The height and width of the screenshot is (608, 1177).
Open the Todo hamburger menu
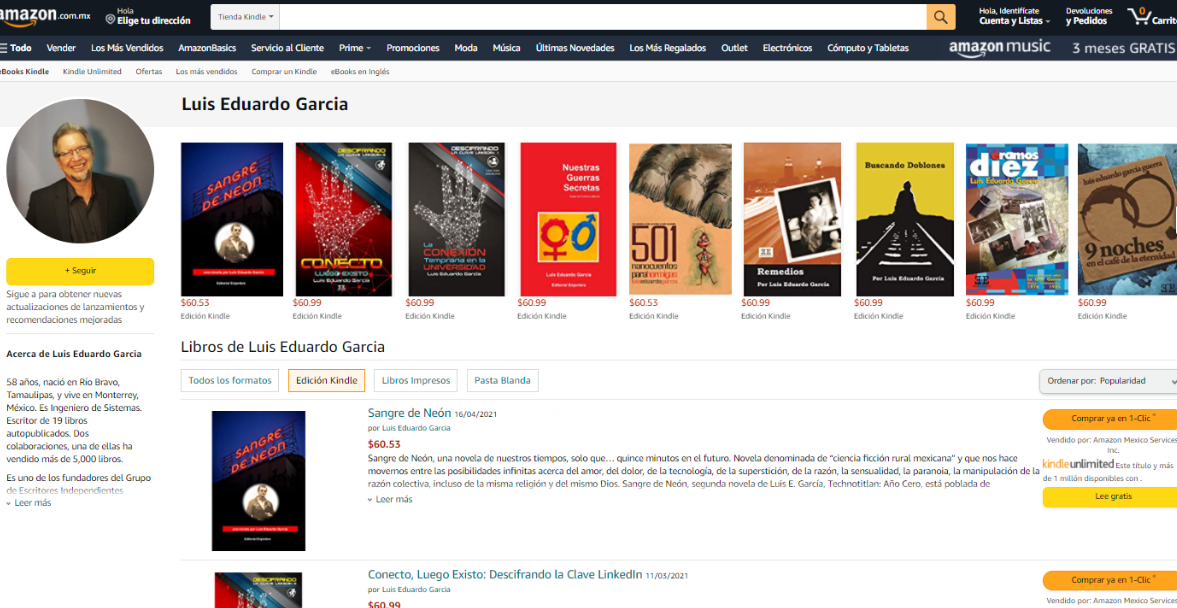(x=16, y=48)
